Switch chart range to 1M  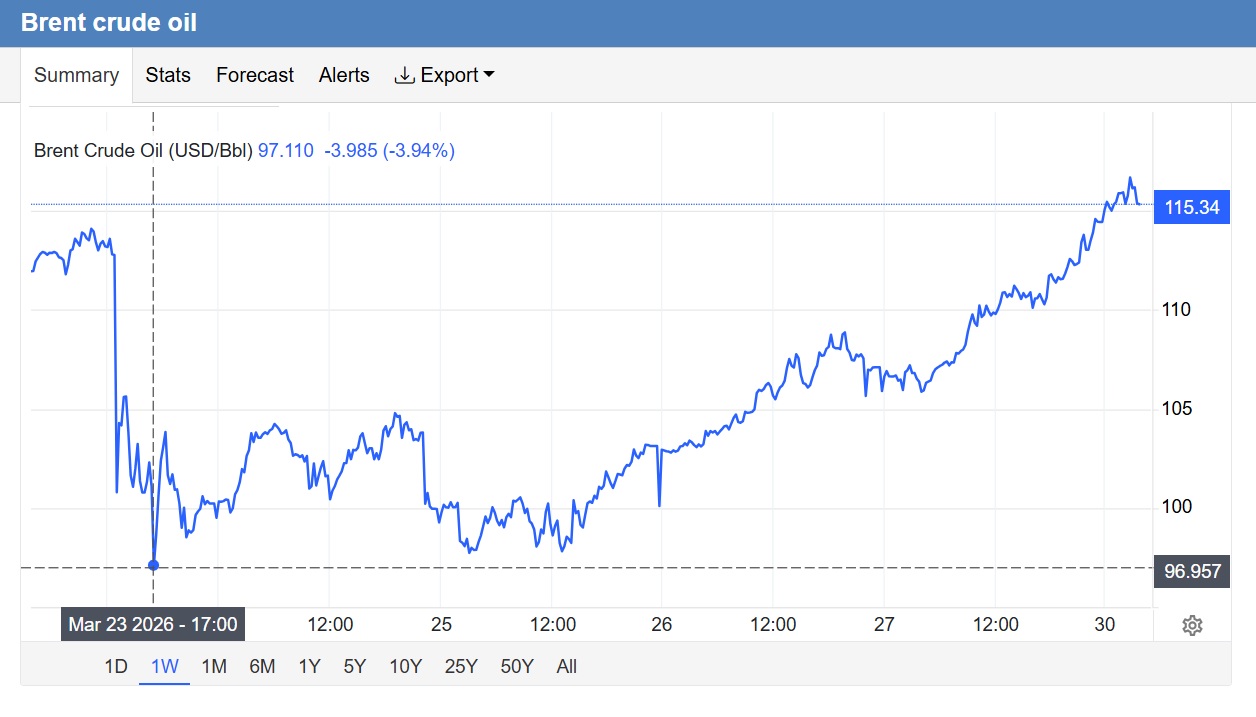(213, 666)
